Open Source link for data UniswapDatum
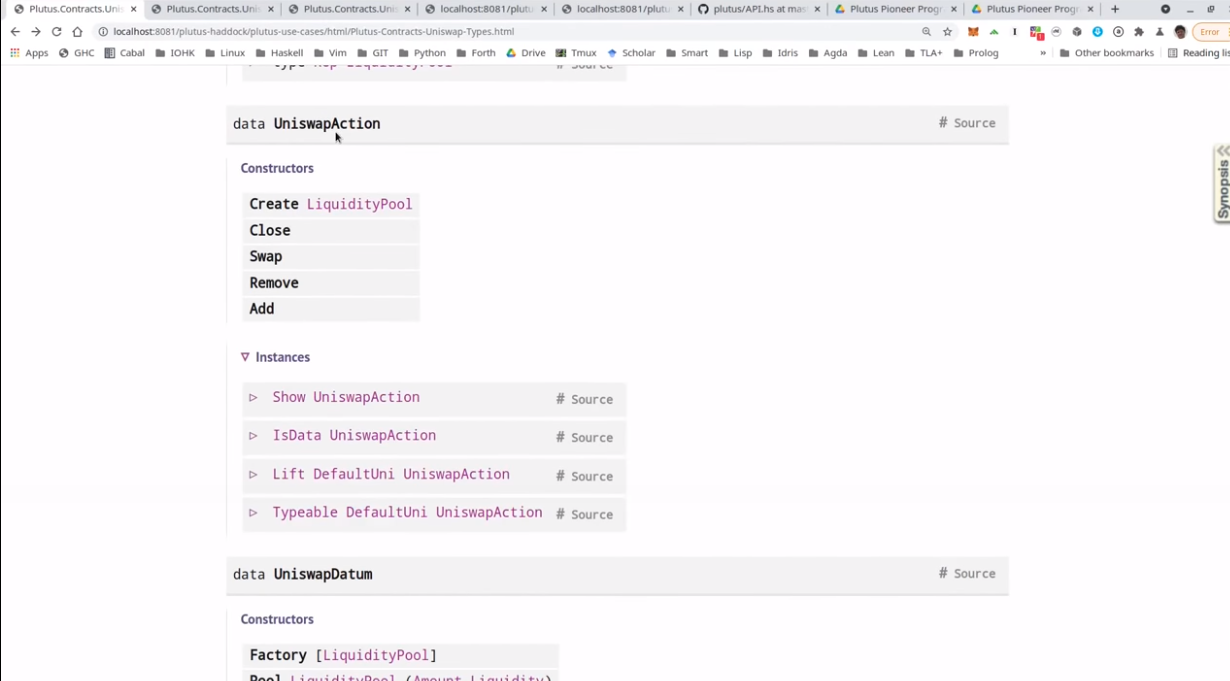1230x681 pixels. 974,574
